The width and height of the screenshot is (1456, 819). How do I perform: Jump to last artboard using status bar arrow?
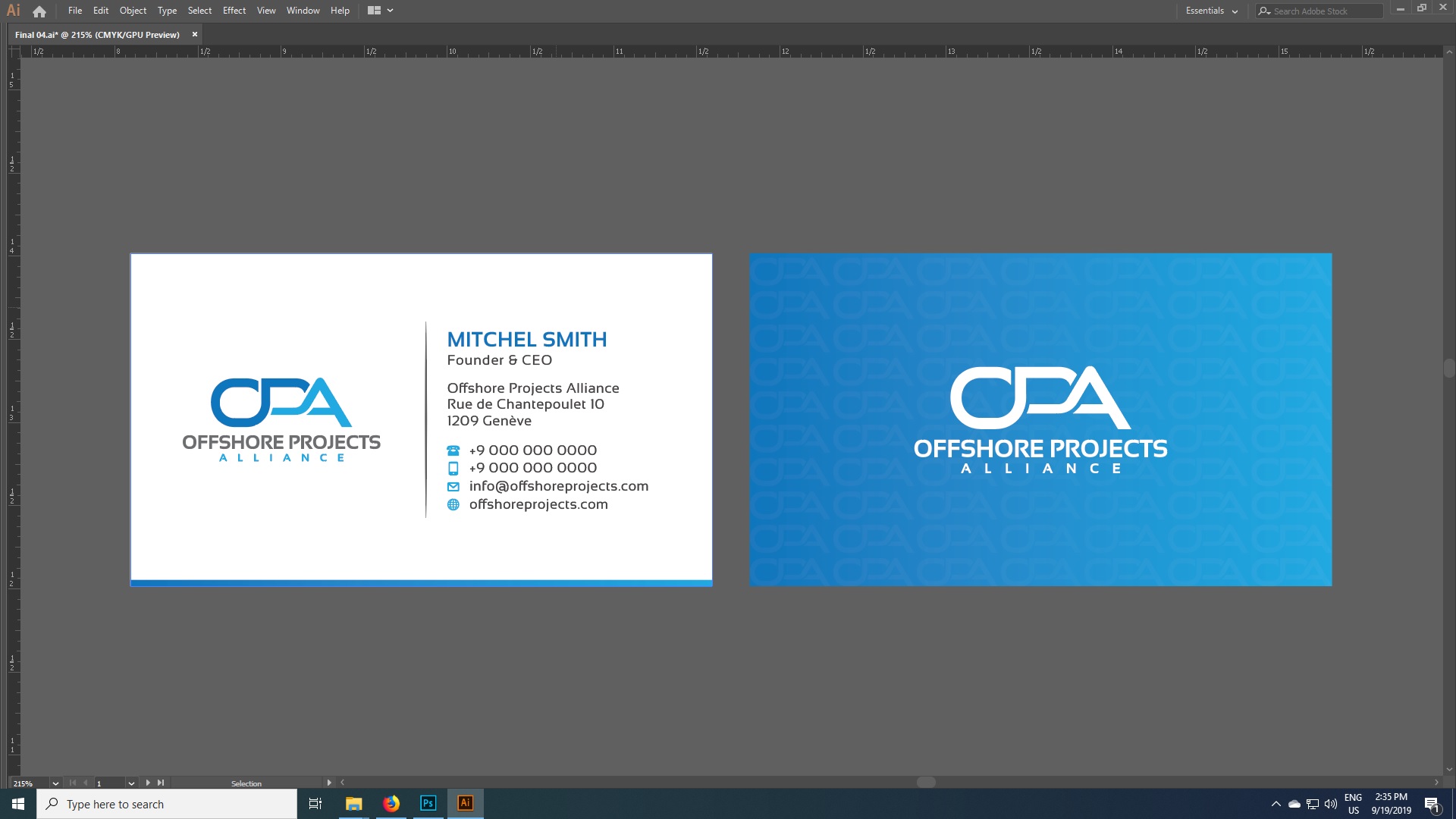[x=161, y=783]
